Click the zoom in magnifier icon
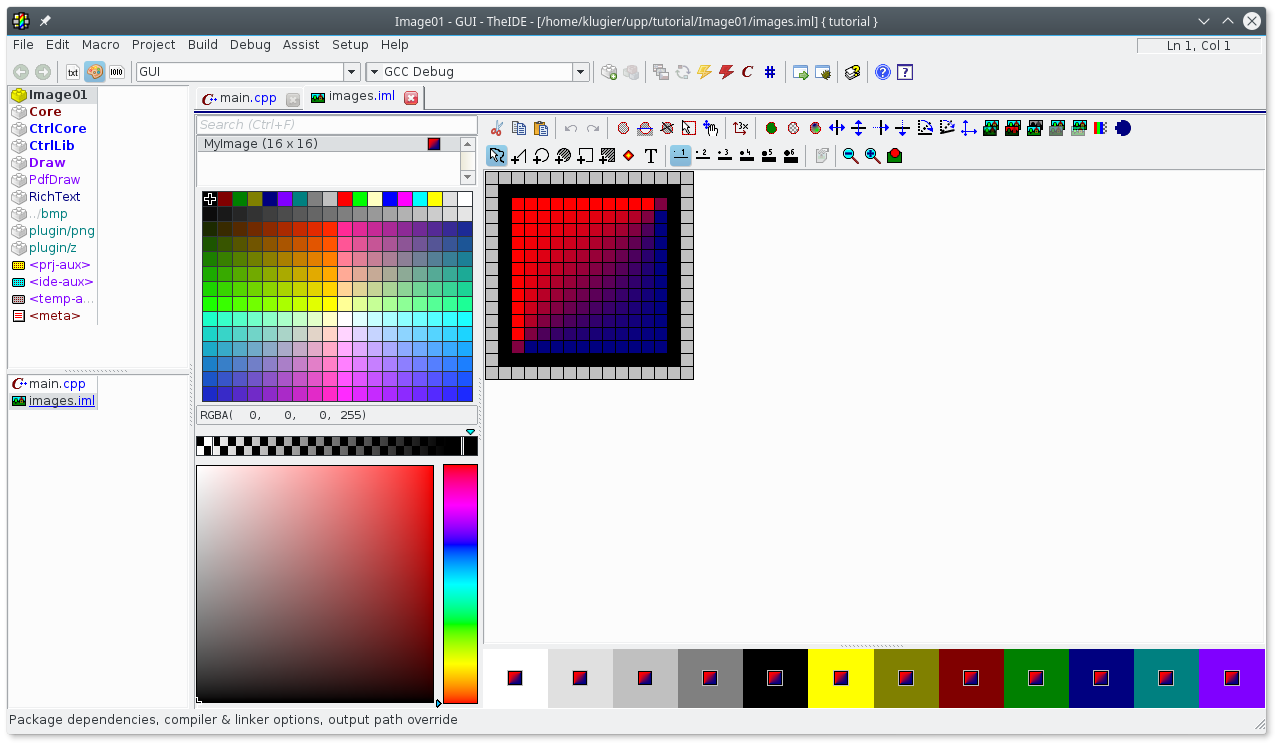This screenshot has height=747, width=1279. (x=872, y=156)
